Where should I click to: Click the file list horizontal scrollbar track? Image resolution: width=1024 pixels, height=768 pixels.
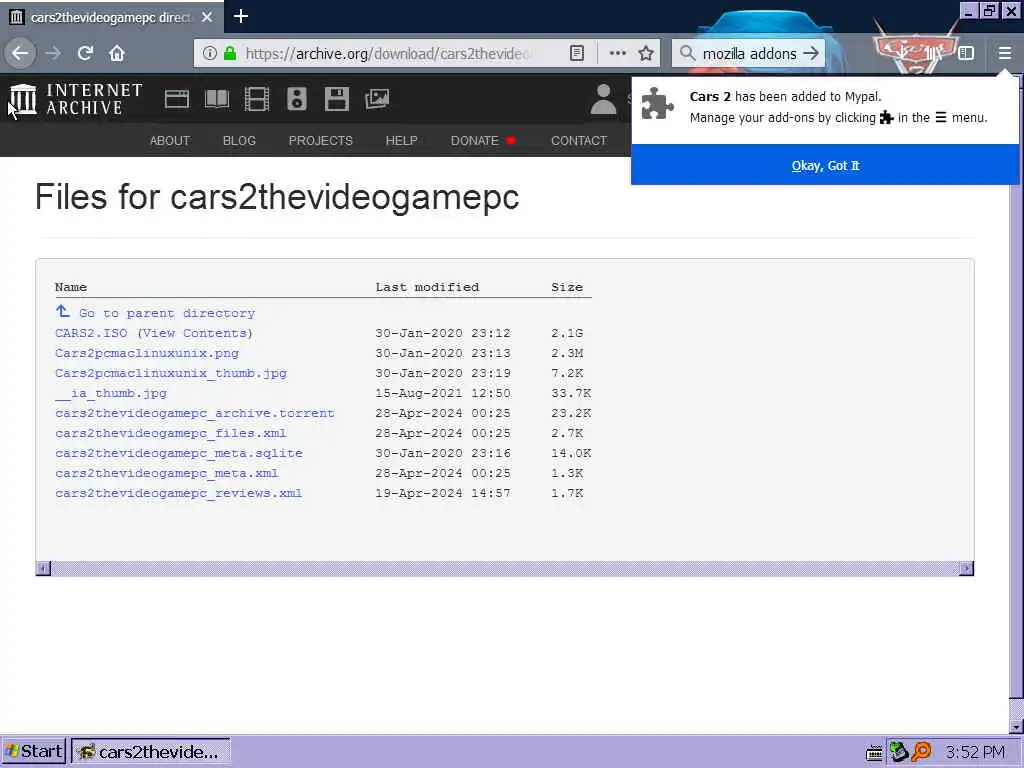pos(505,568)
